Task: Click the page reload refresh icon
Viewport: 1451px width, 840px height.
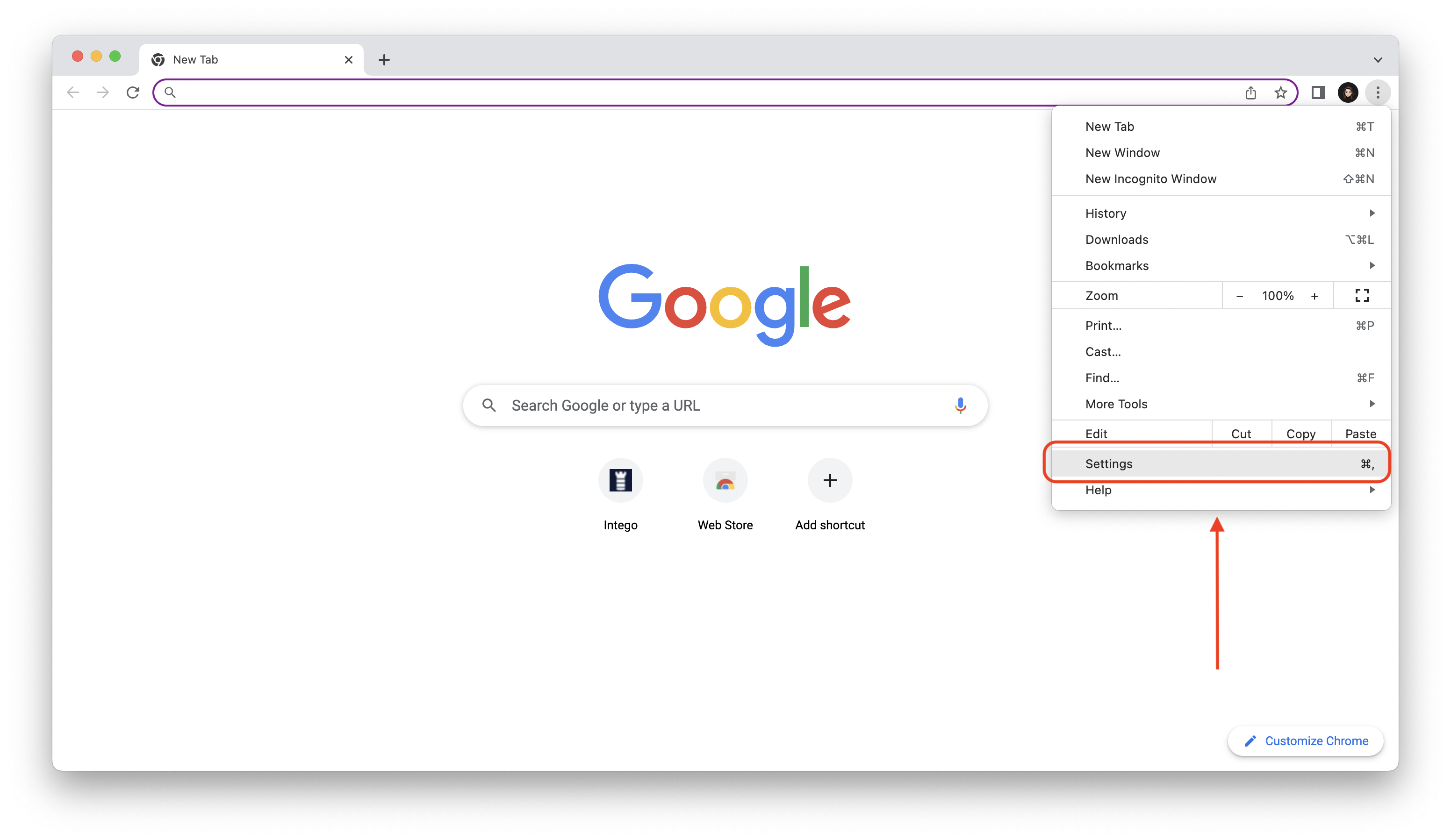Action: click(134, 92)
